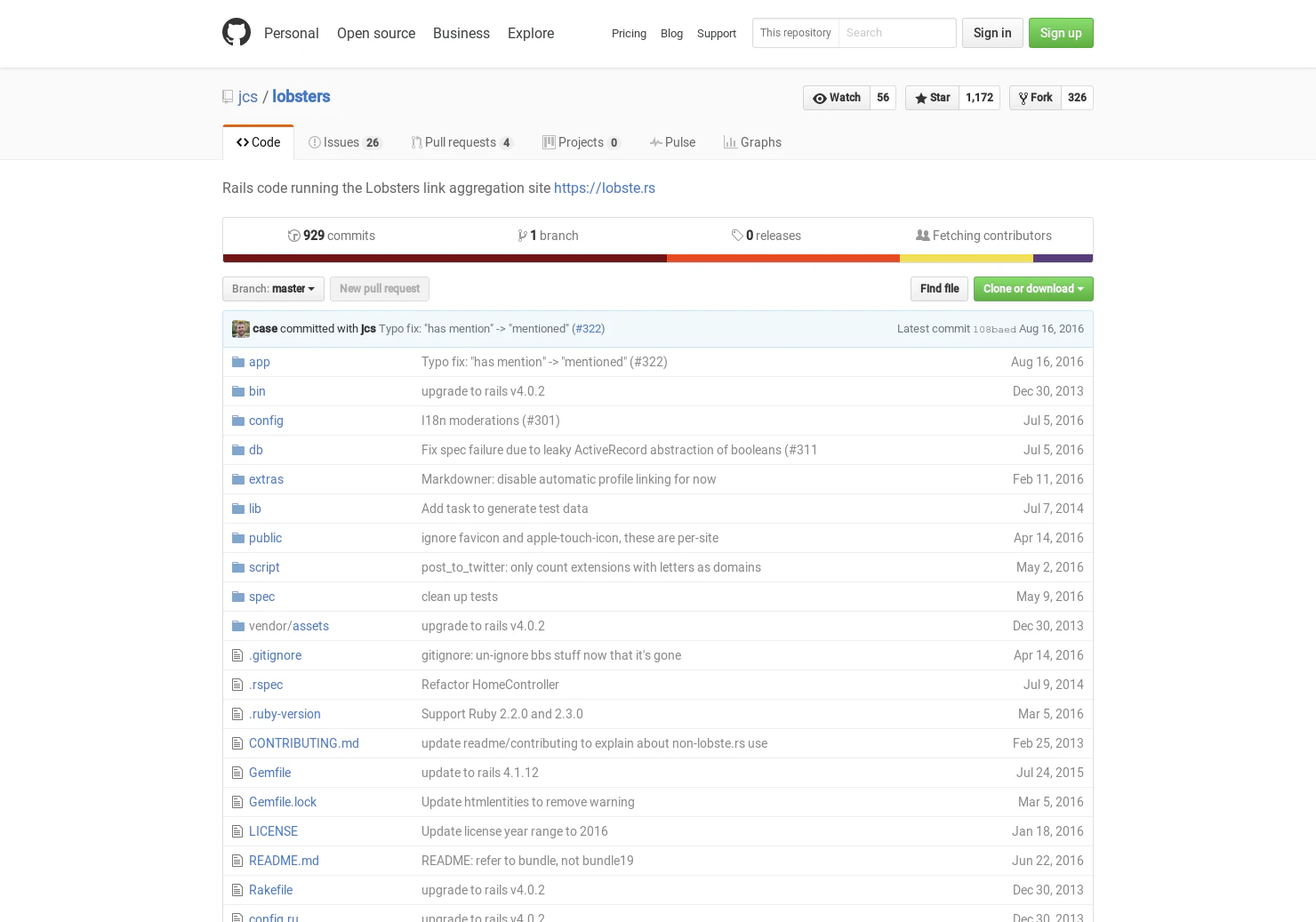The width and height of the screenshot is (1316, 922).
Task: Click the dark red language bar segment
Action: pyautogui.click(x=445, y=259)
